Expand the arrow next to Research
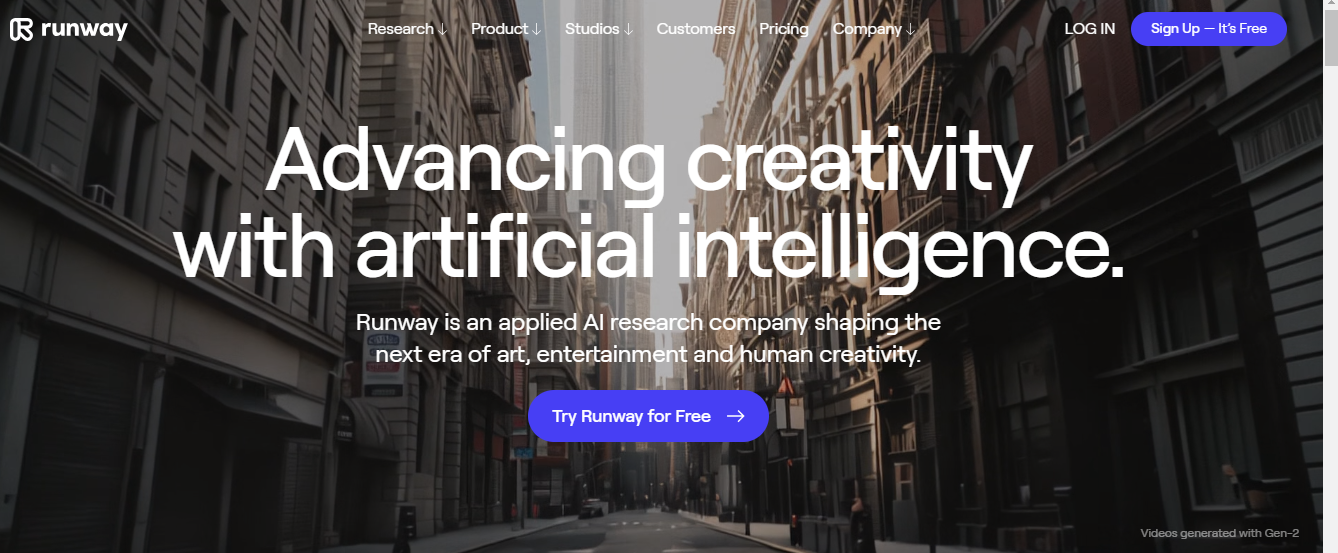The image size is (1338, 553). pos(442,30)
